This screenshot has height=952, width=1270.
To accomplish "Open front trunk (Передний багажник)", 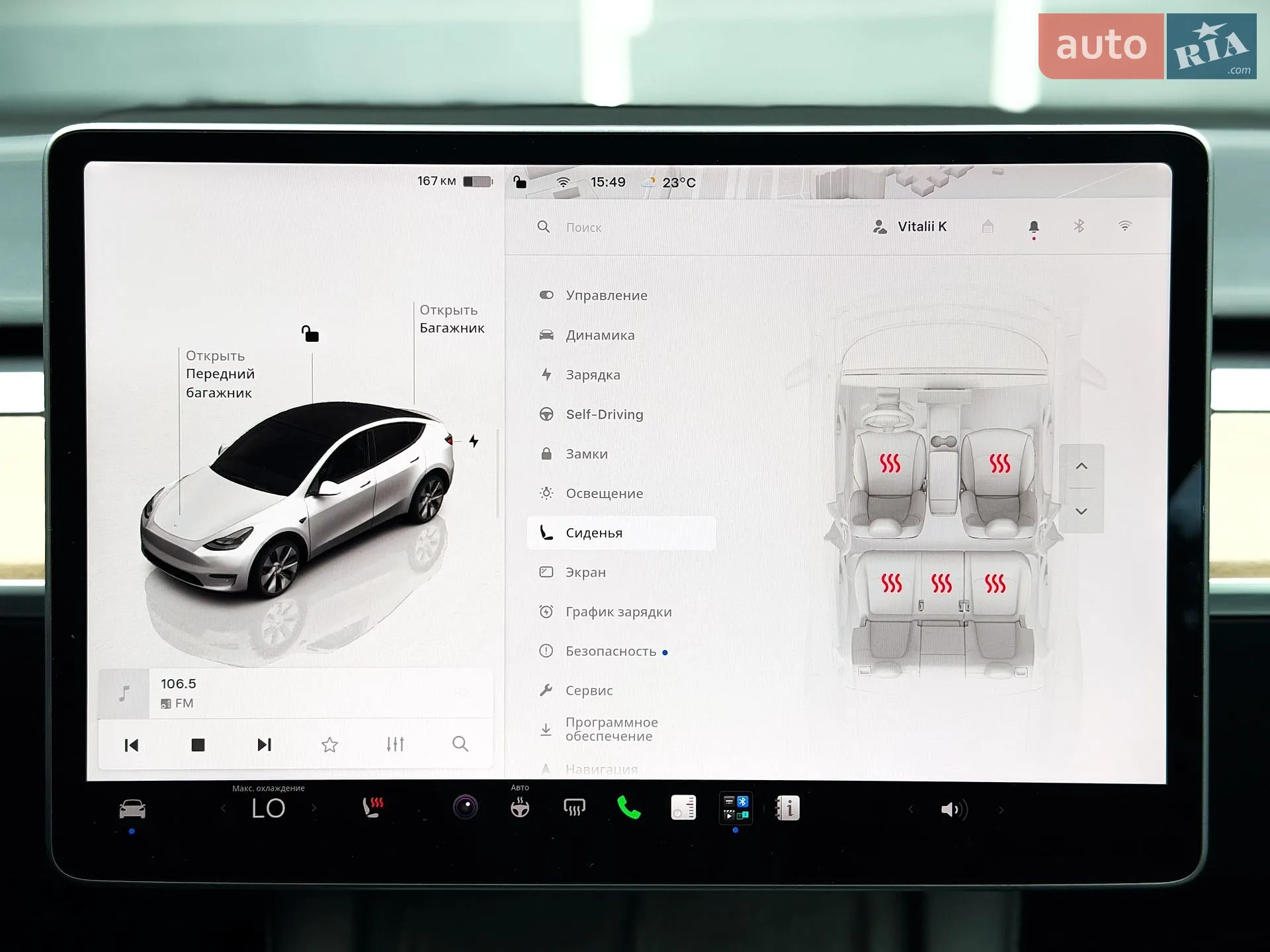I will (x=220, y=374).
